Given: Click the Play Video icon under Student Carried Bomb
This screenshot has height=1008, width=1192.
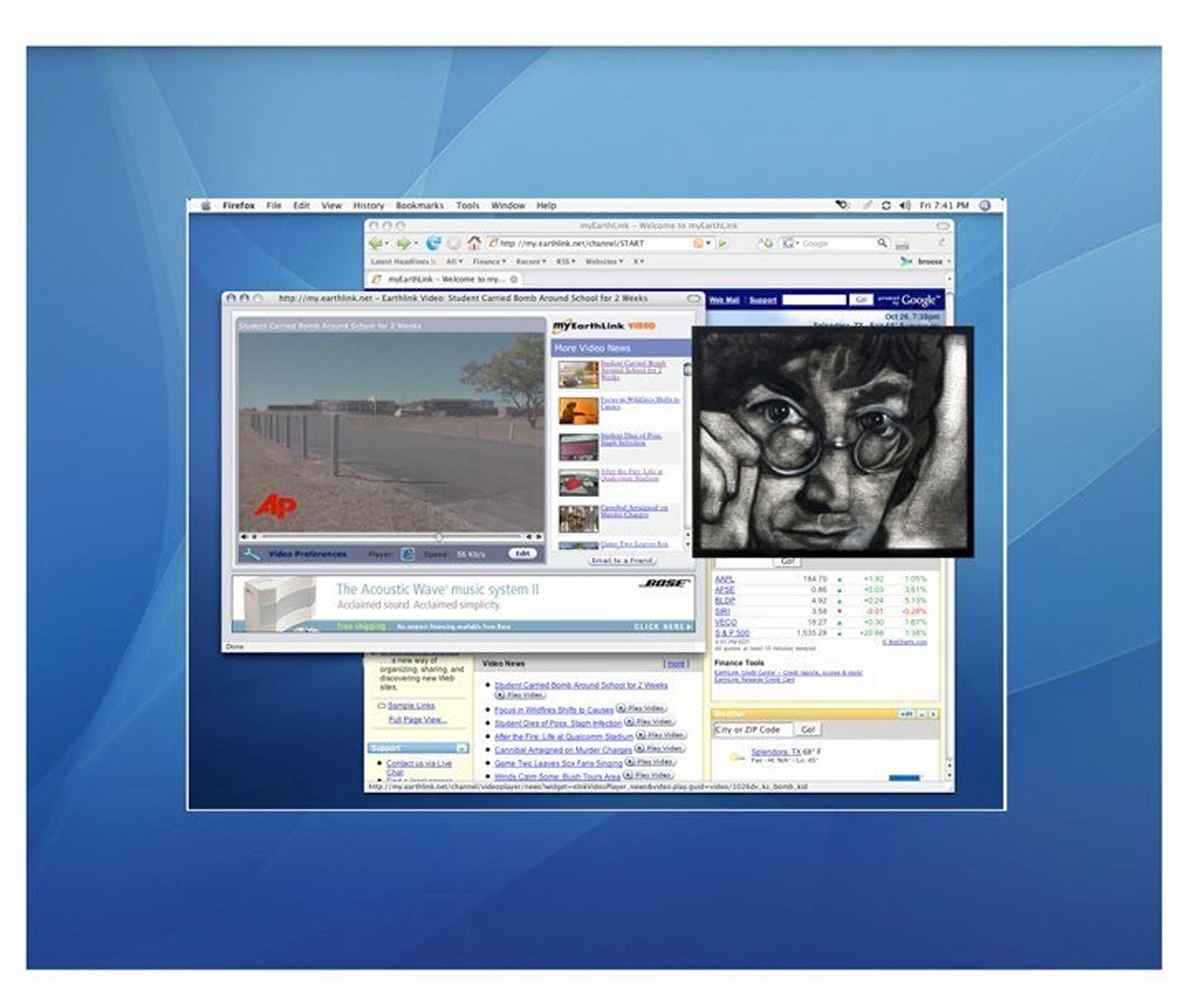Looking at the screenshot, I should [x=521, y=695].
